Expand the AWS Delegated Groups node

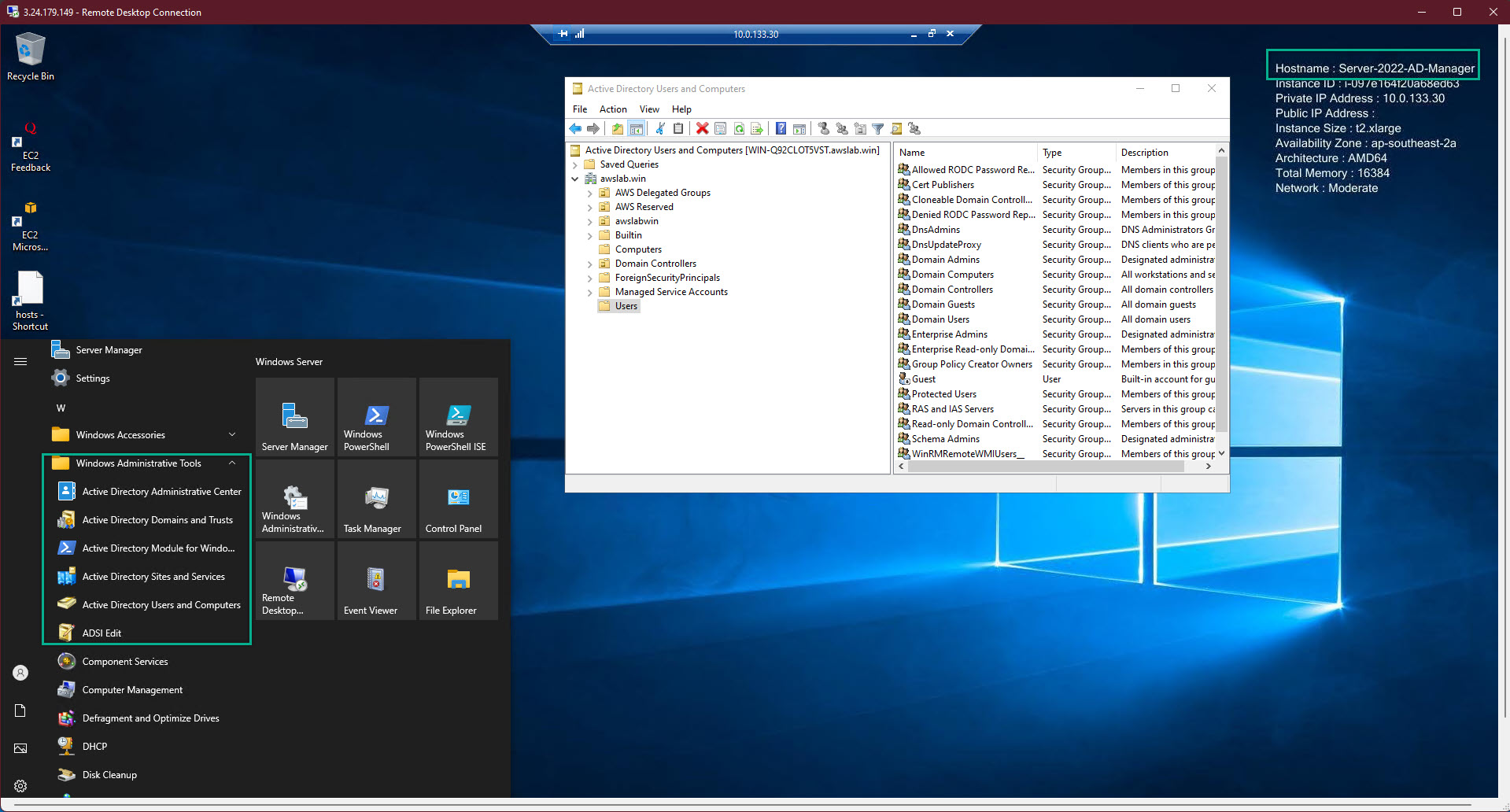(x=590, y=194)
